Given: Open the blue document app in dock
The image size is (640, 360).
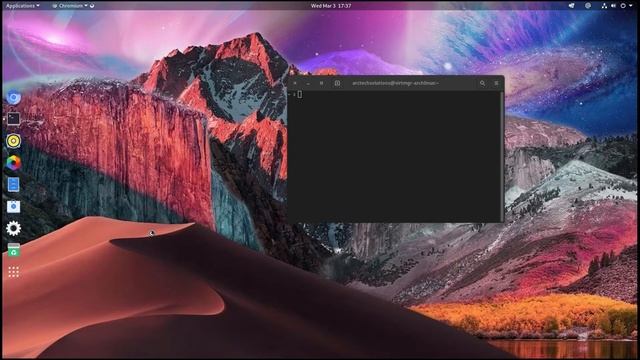Looking at the screenshot, I should pos(13,184).
